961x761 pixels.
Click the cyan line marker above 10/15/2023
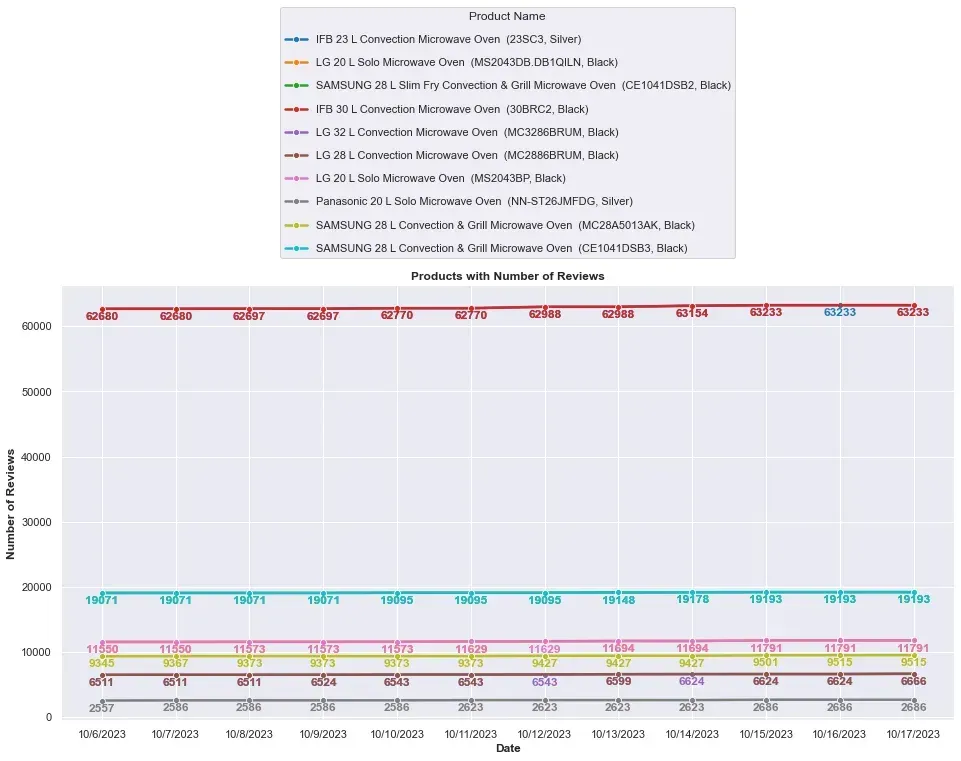[x=766, y=593]
